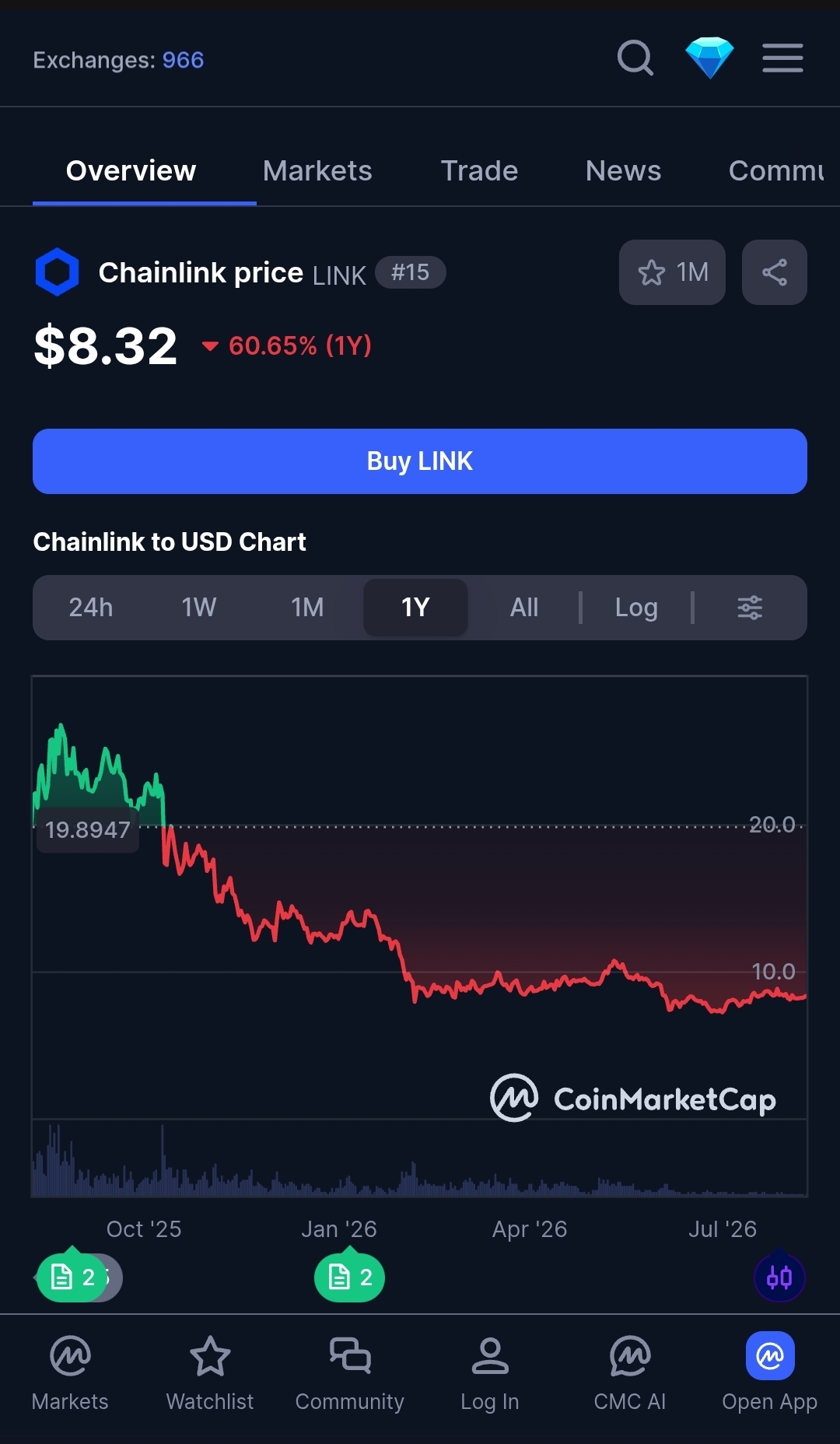Open Log In from bottom bar
This screenshot has width=840, height=1444.
490,1374
